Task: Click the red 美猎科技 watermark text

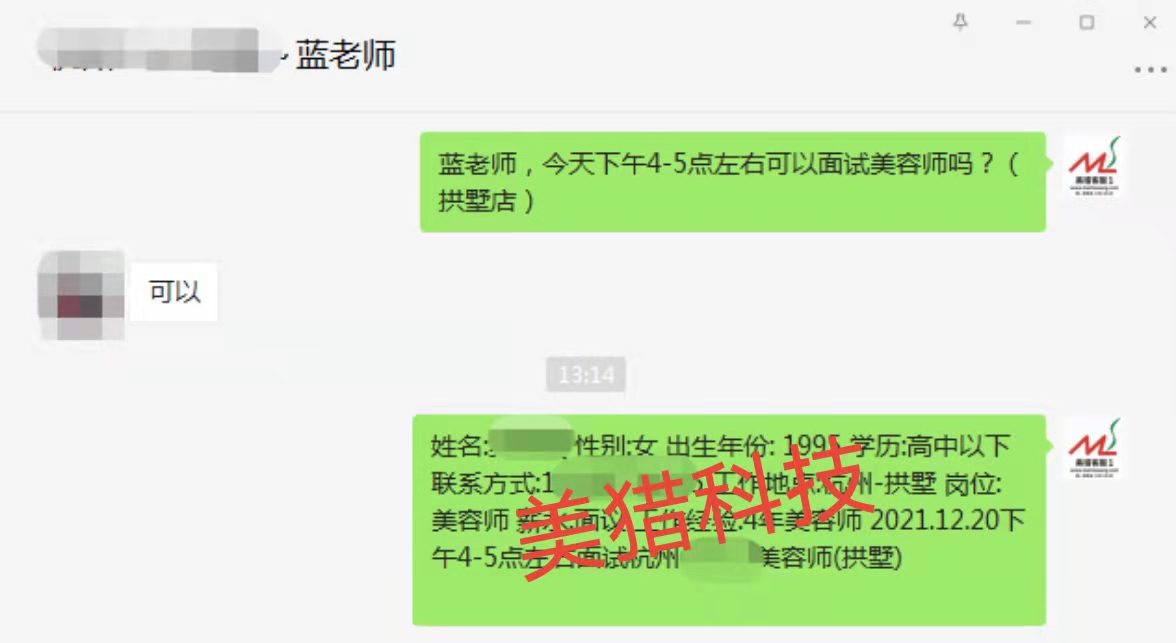Action: (x=694, y=510)
